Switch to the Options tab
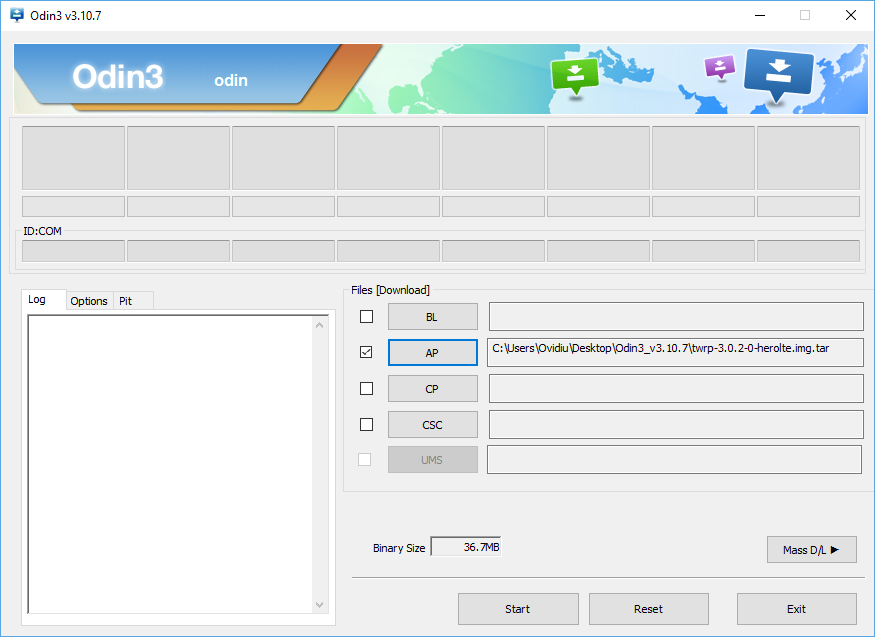The height and width of the screenshot is (637, 875). coord(89,301)
